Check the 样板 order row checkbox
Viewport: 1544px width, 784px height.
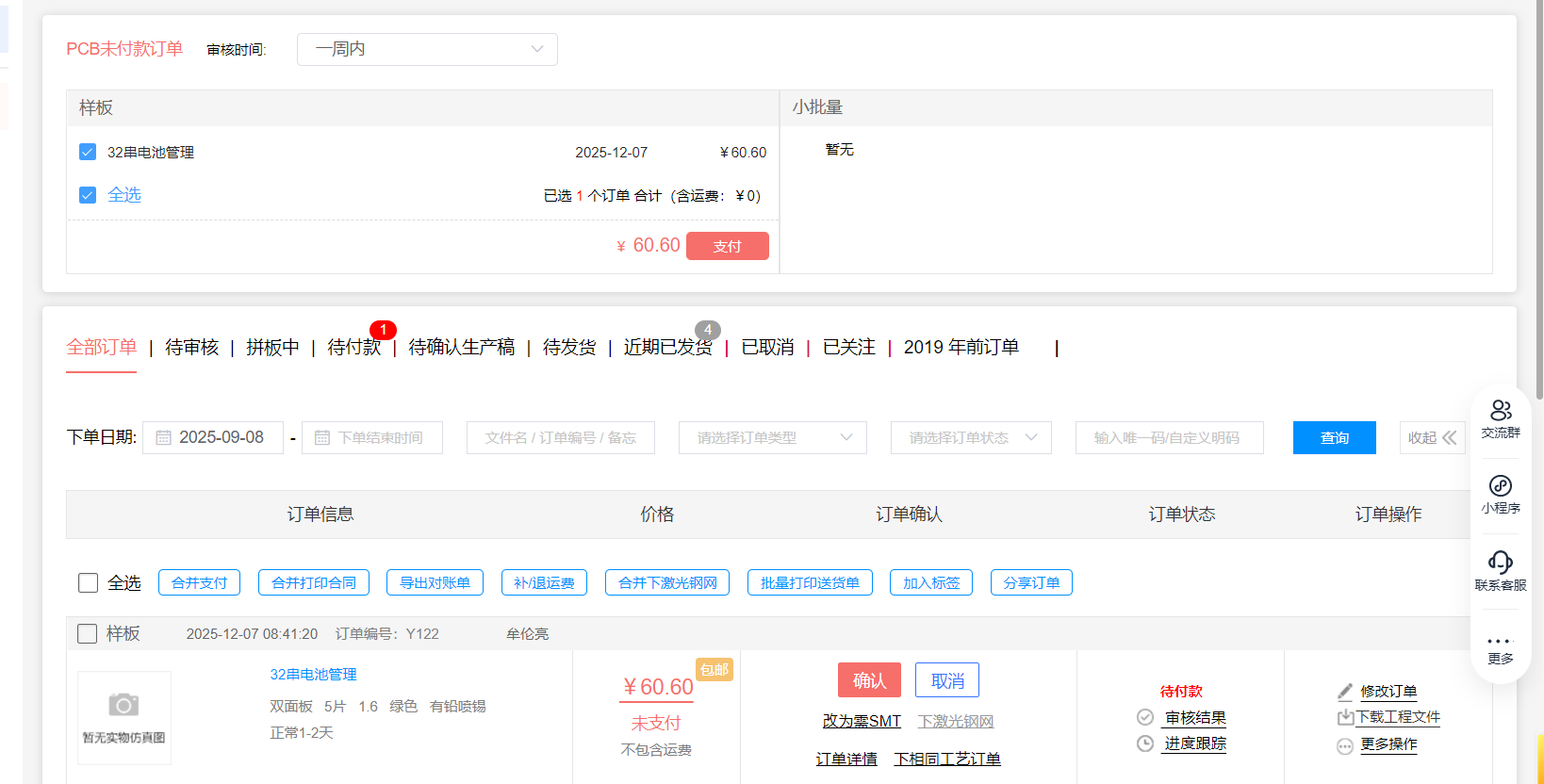(x=88, y=634)
